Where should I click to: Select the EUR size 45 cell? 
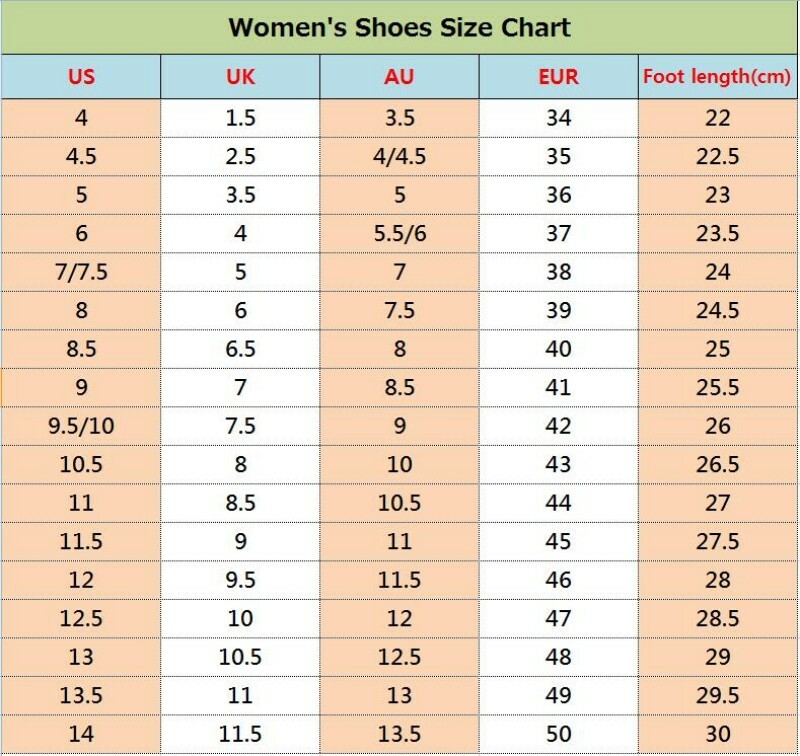click(559, 541)
